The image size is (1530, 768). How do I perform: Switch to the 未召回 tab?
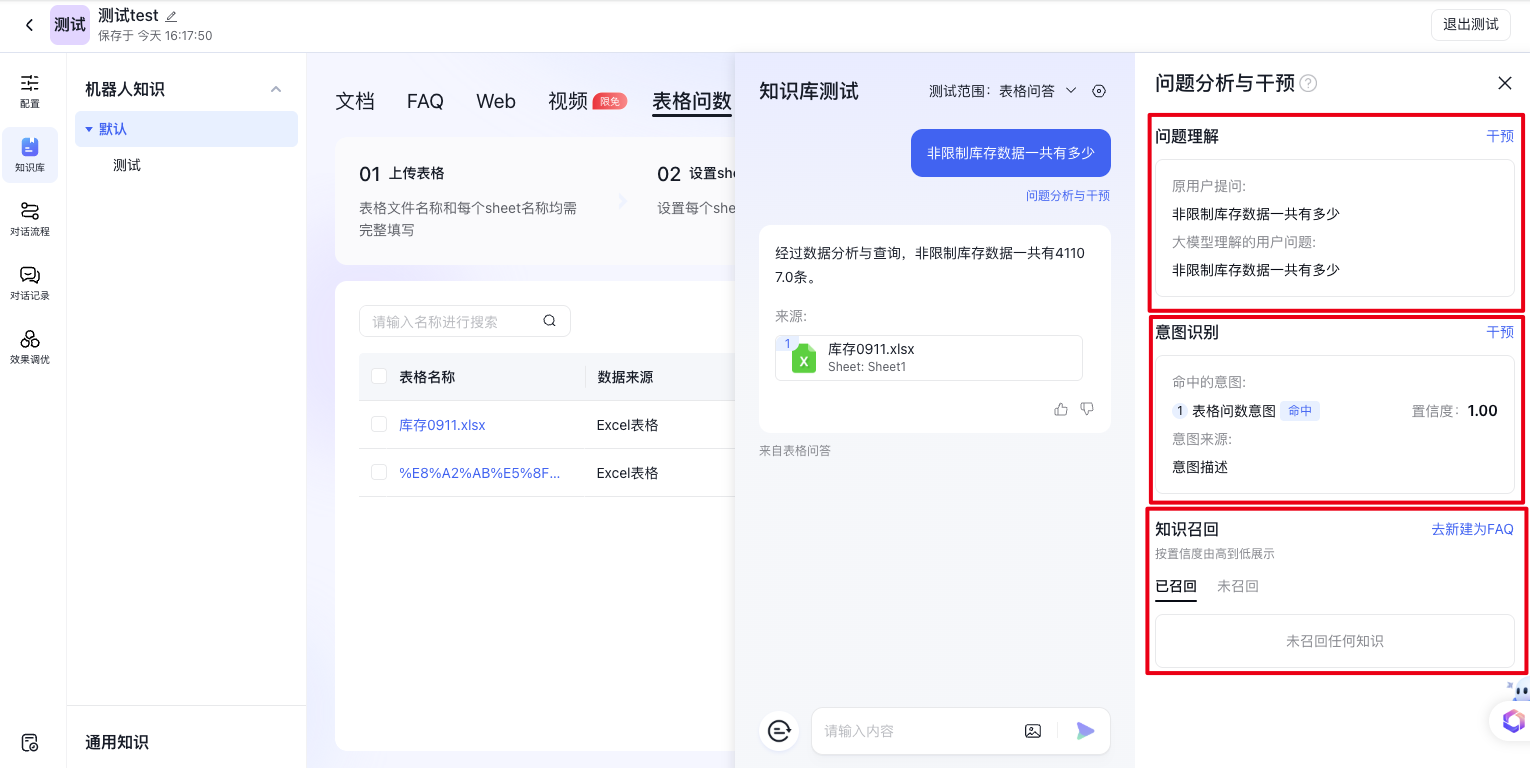point(1237,586)
